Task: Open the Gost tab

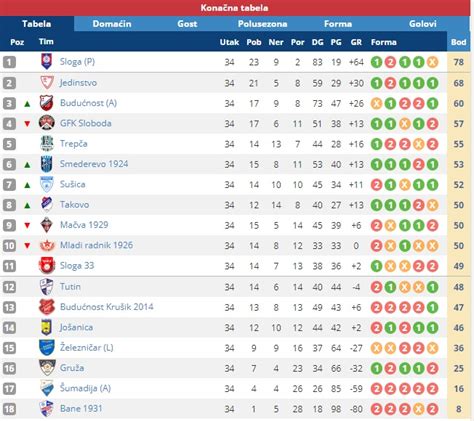Action: point(187,24)
